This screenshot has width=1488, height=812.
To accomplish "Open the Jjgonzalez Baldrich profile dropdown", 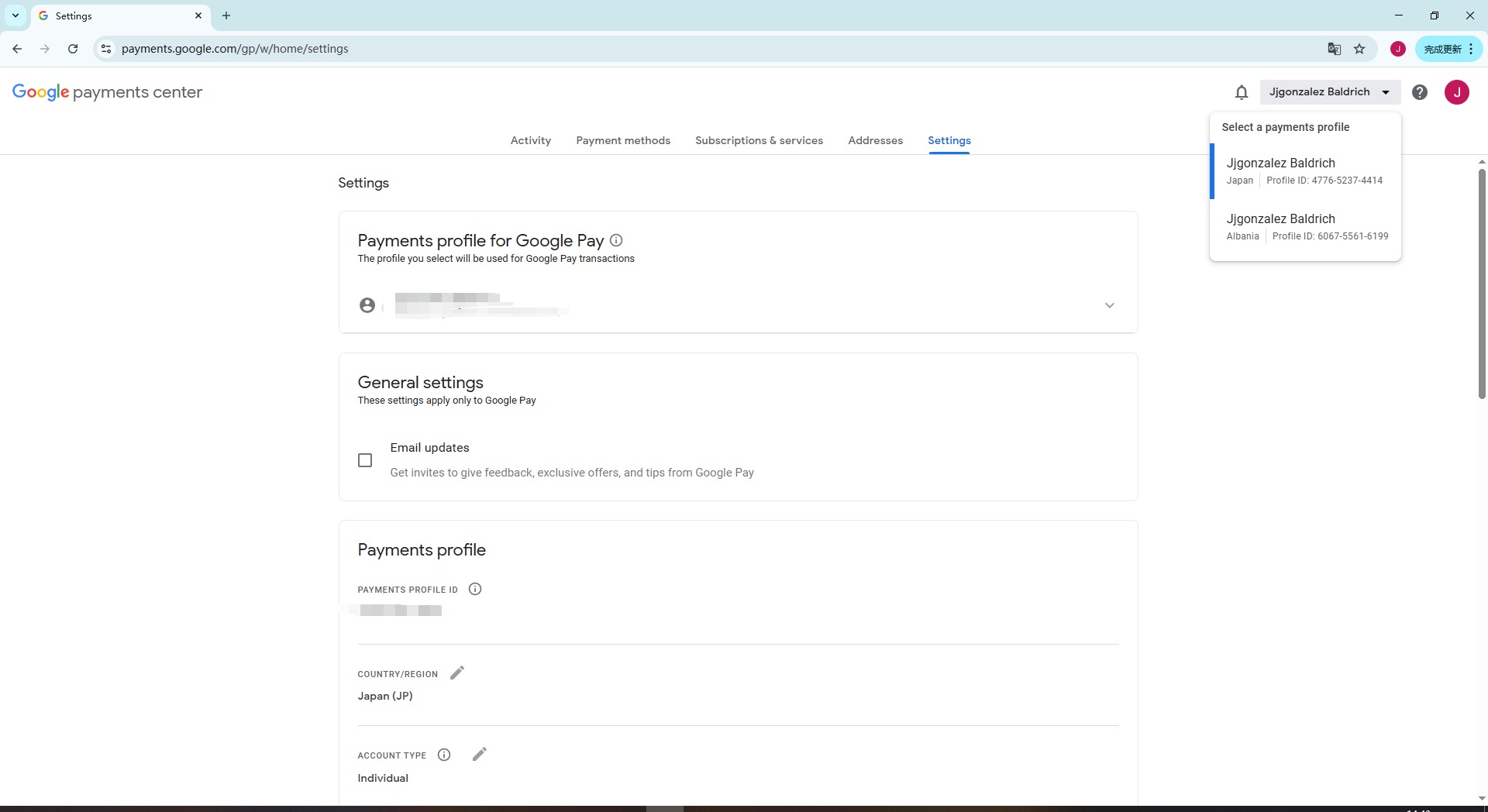I will [x=1330, y=92].
